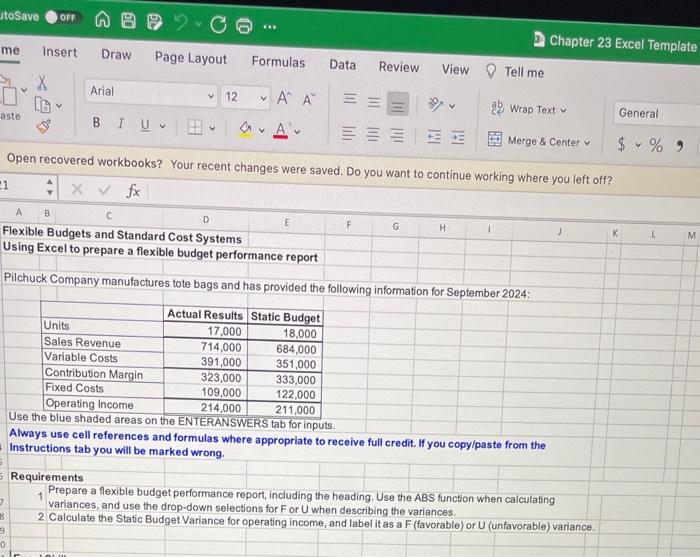Open the Merge & Center dropdown arrow

pos(587,143)
